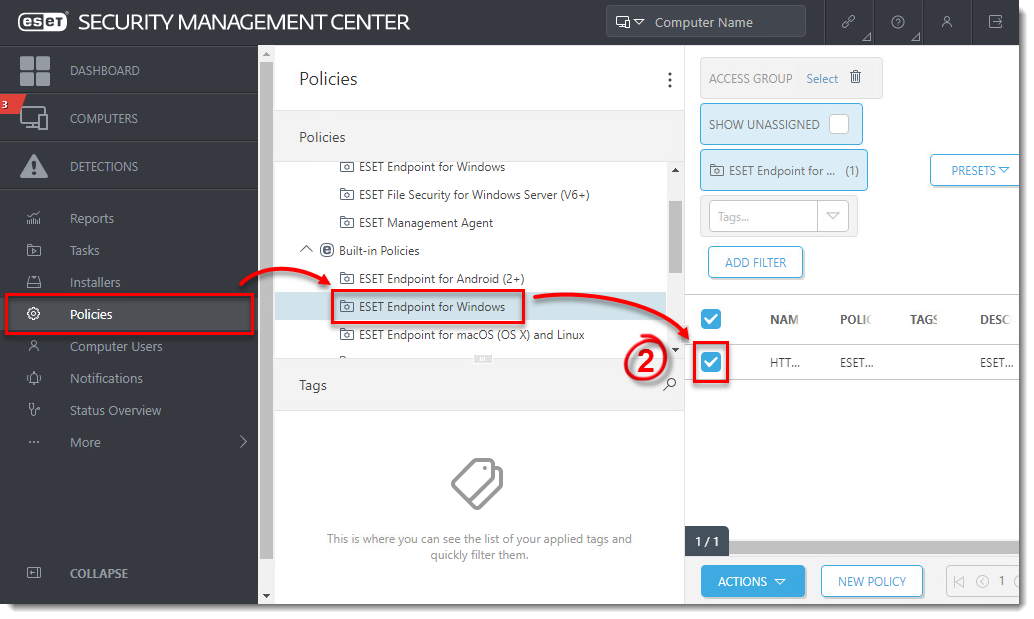Open Installers in the sidebar
Screen dimensions: 1034x619
pyautogui.click(x=95, y=282)
